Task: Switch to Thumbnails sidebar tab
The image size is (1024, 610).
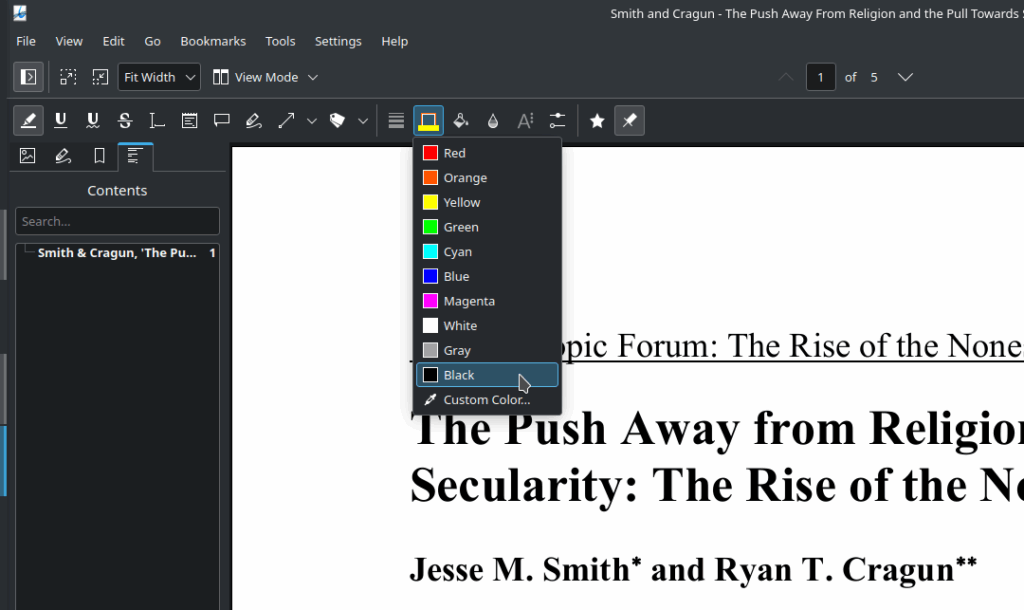Action: pos(27,156)
